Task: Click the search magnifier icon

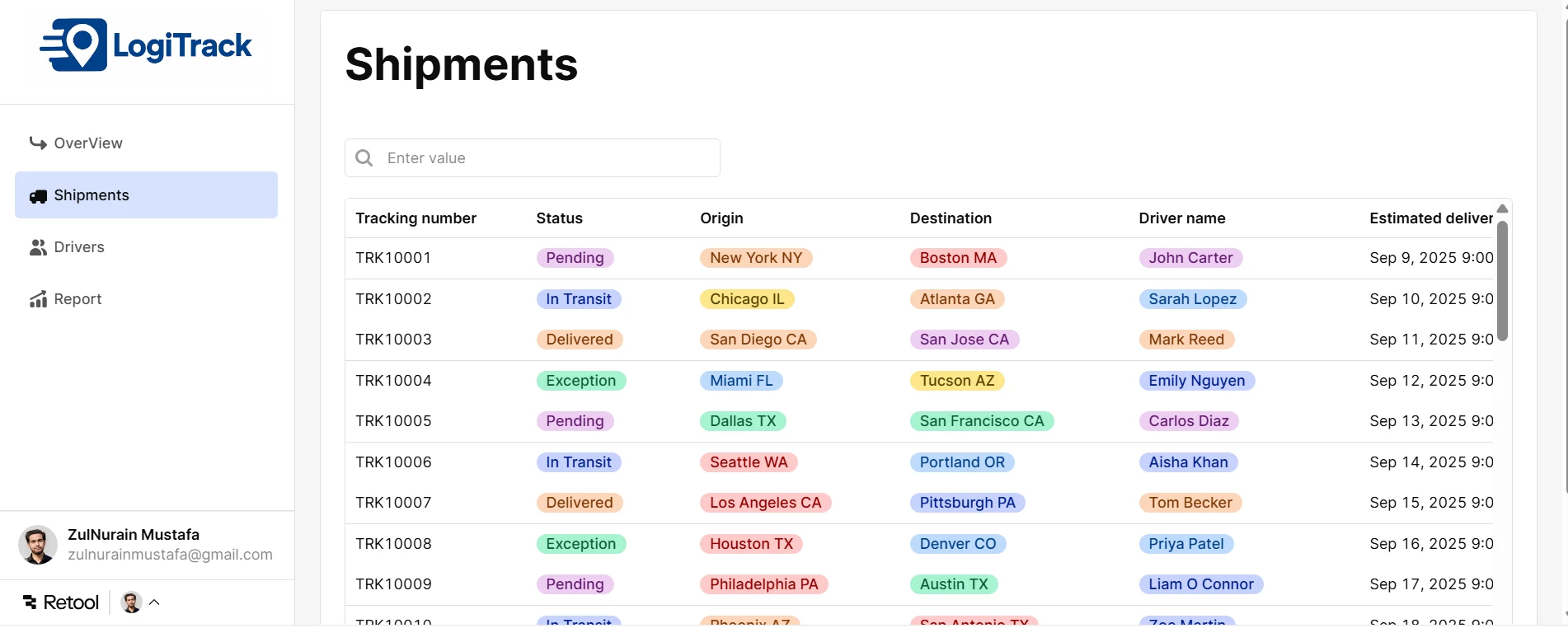Action: 364,157
